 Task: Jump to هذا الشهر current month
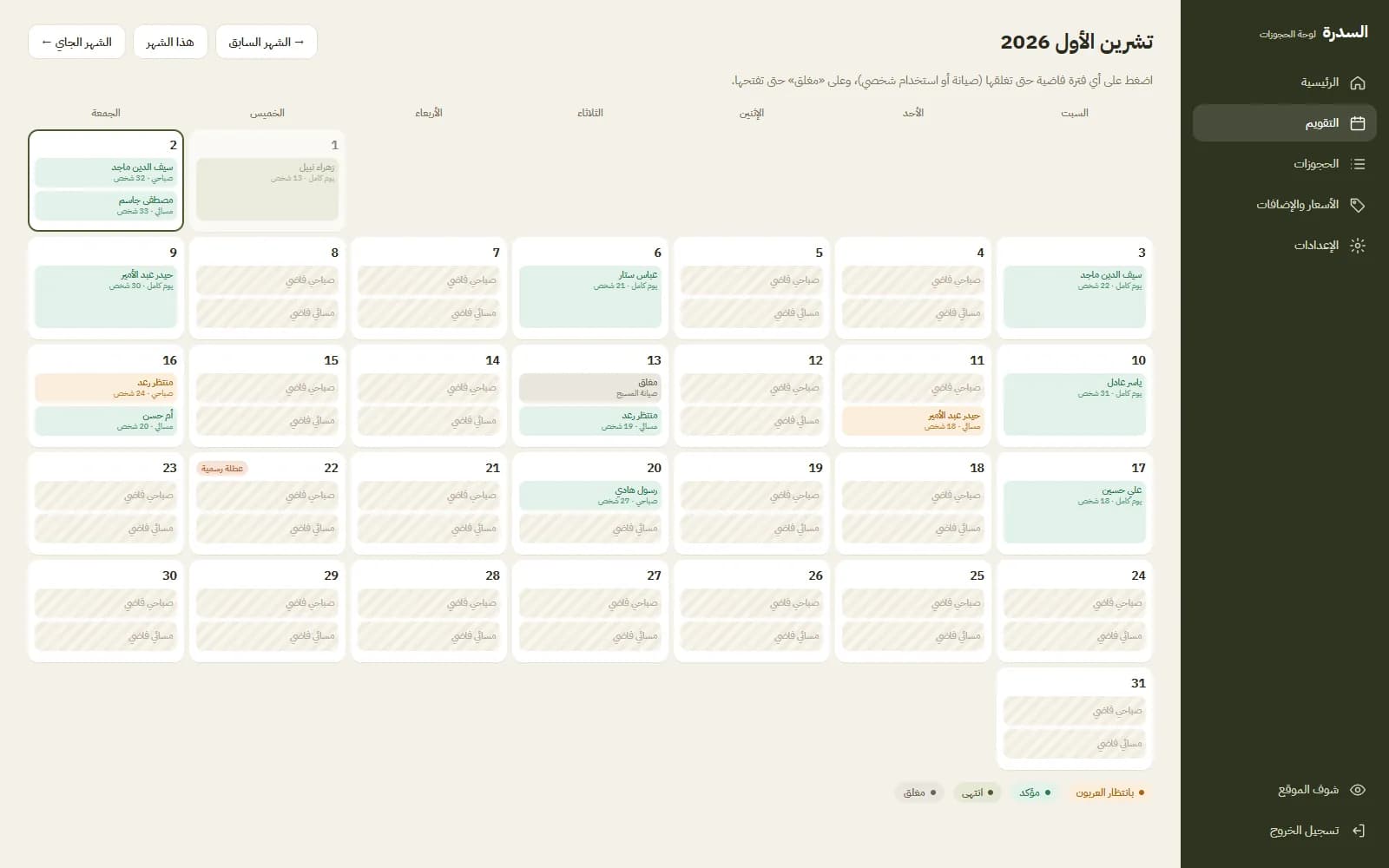170,42
